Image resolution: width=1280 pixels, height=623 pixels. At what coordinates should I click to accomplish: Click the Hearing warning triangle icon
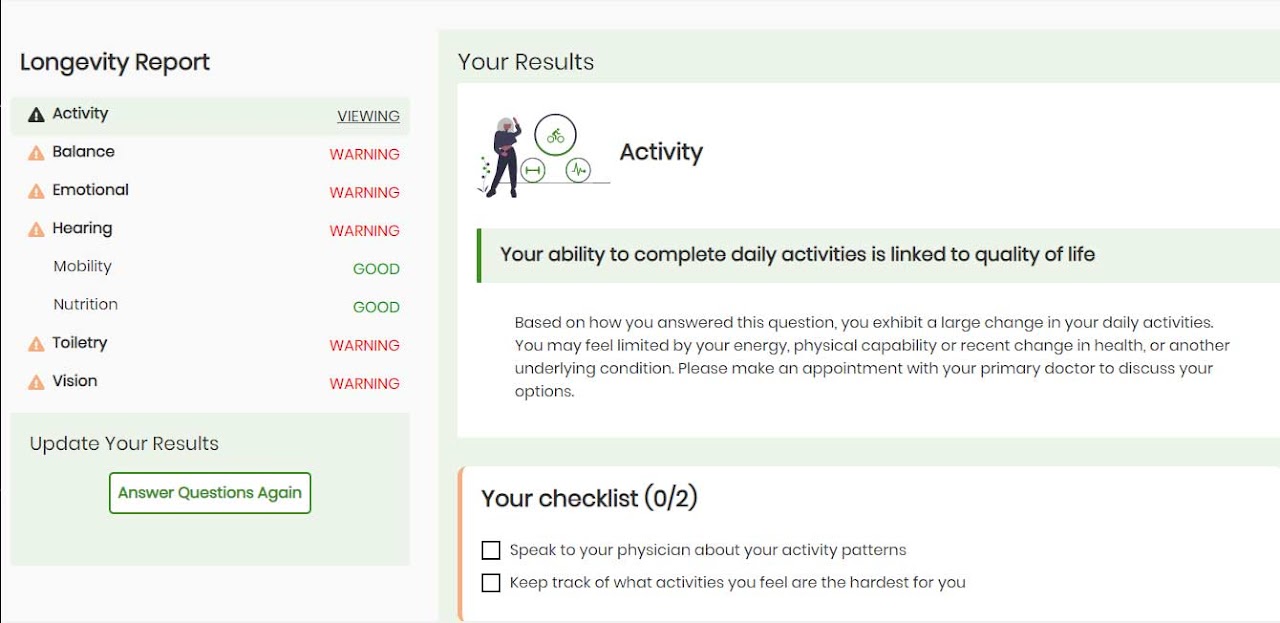37,229
